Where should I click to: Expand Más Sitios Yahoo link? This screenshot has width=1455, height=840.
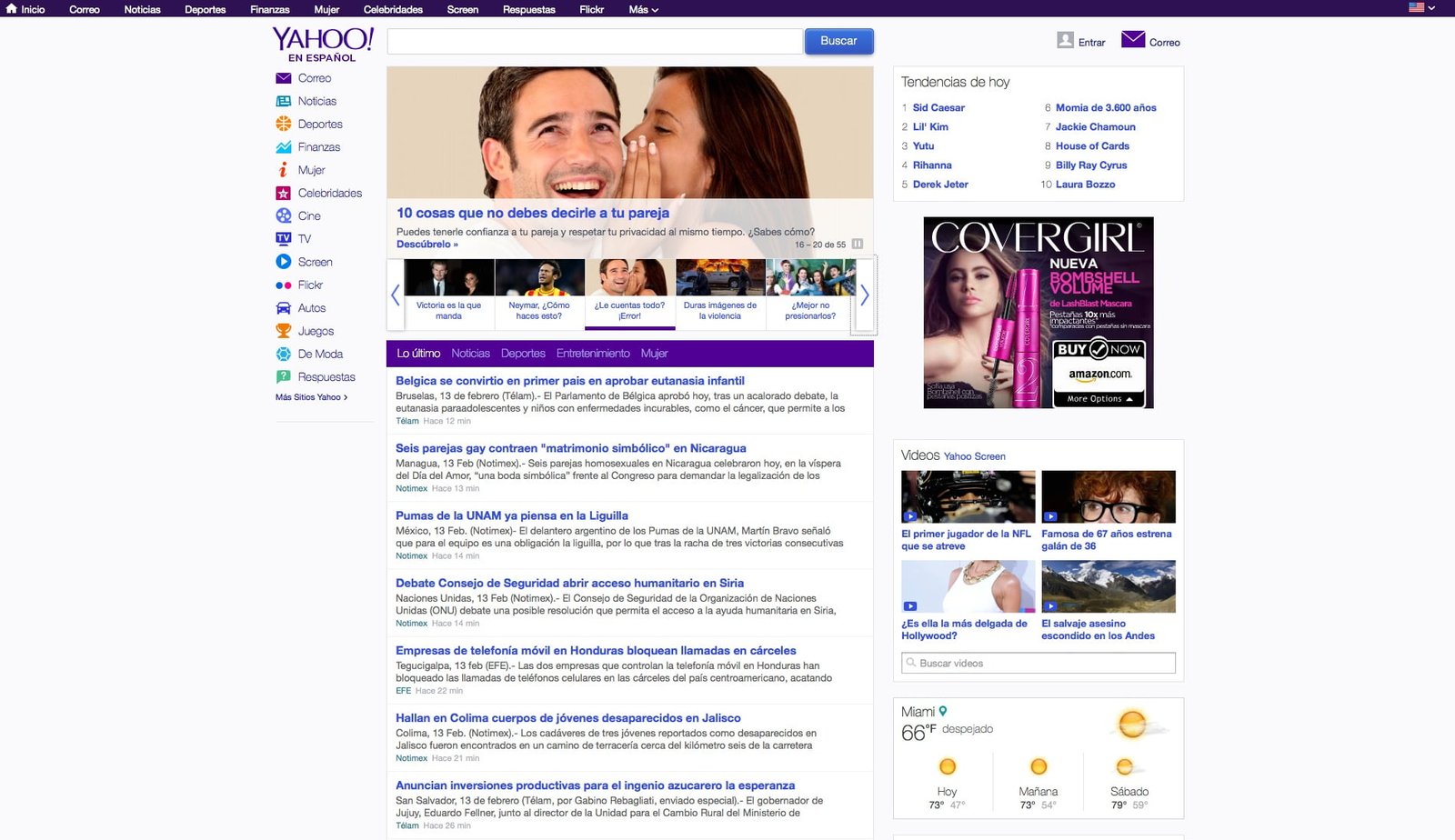pos(312,397)
